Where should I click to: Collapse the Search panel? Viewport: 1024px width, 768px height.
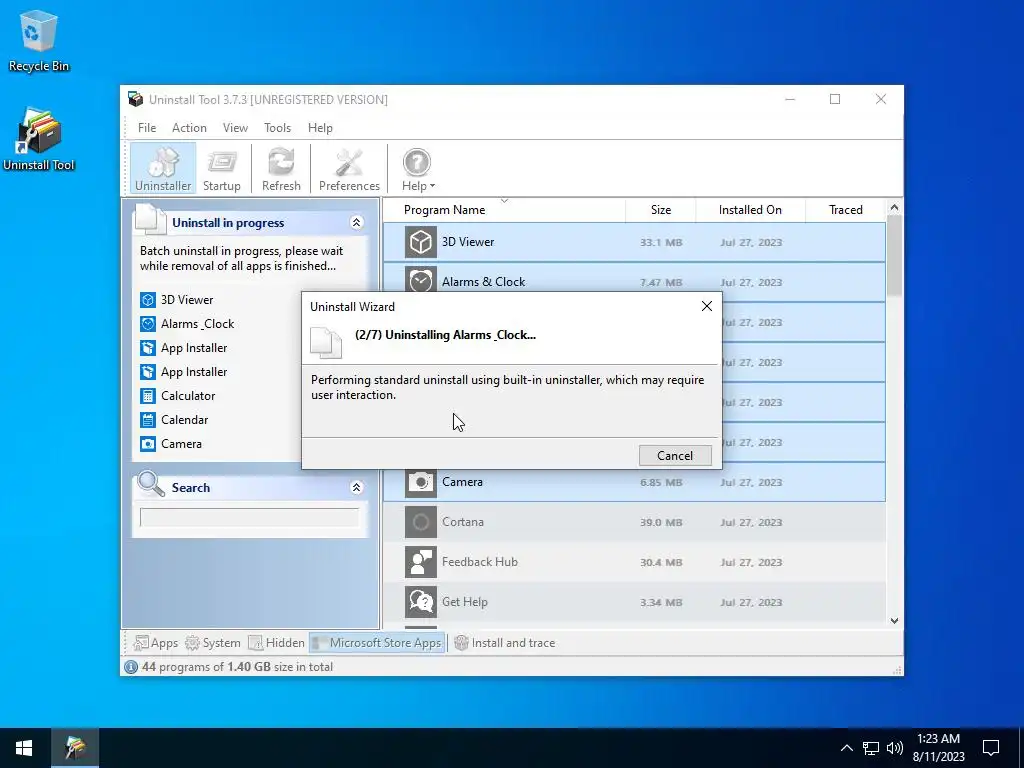[x=357, y=487]
